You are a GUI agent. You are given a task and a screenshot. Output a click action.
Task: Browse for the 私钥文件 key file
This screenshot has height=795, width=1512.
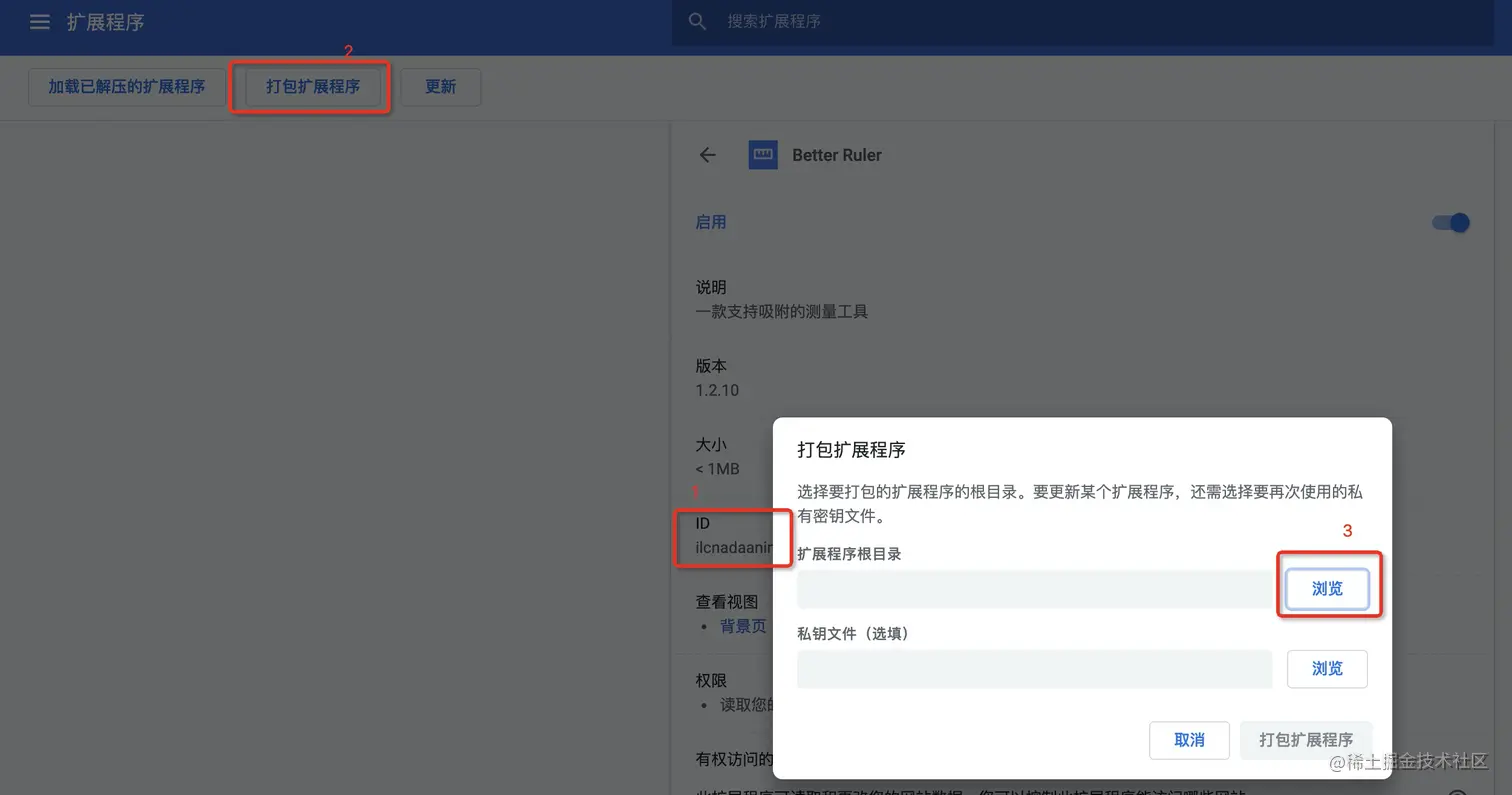tap(1327, 669)
